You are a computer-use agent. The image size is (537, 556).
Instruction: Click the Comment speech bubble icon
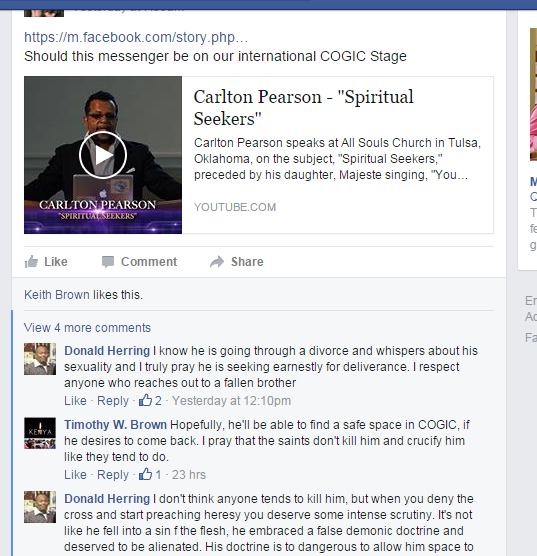(108, 262)
